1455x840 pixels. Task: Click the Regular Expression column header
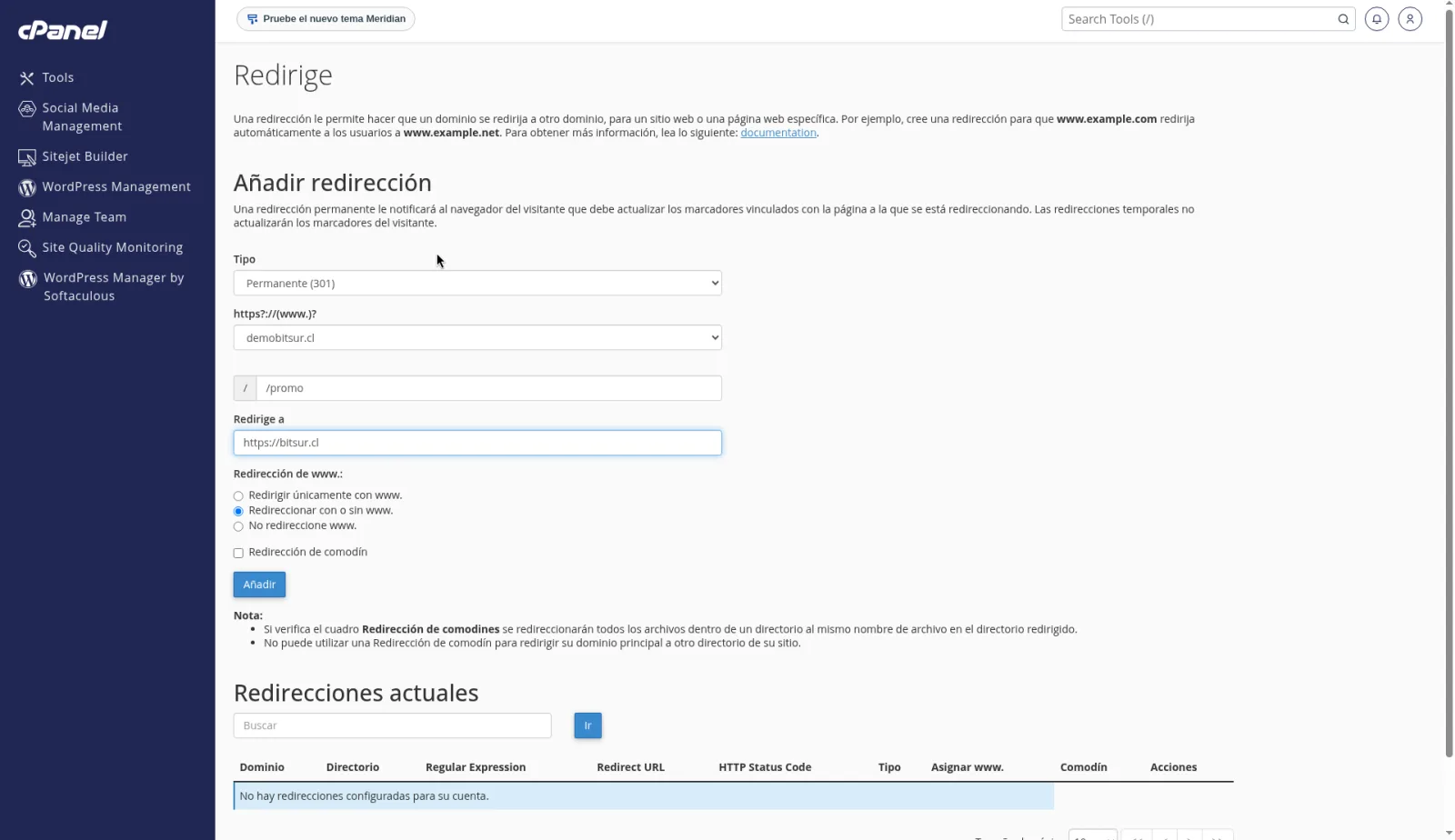click(x=476, y=767)
